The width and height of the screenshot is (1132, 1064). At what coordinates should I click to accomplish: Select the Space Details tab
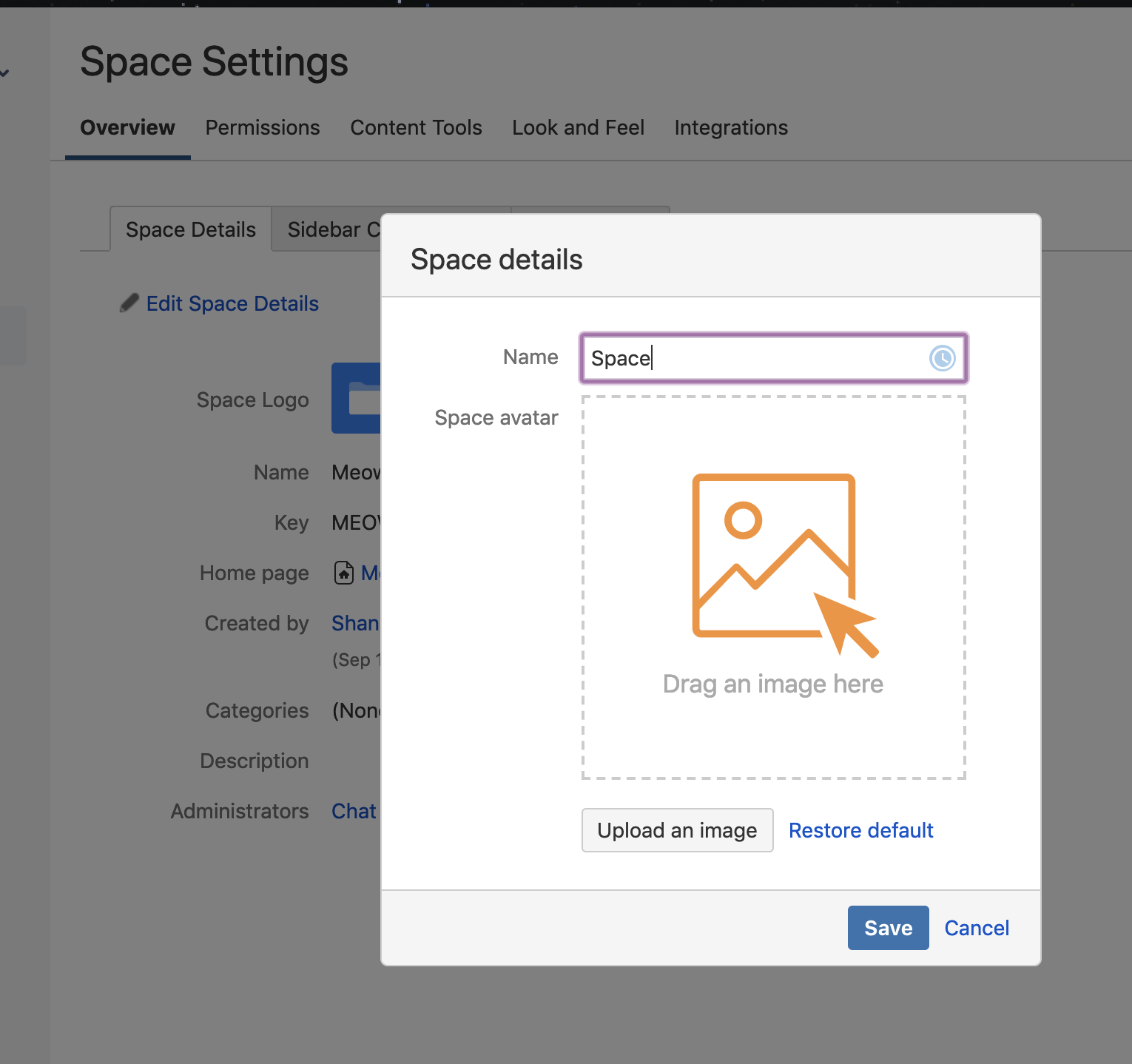[189, 229]
